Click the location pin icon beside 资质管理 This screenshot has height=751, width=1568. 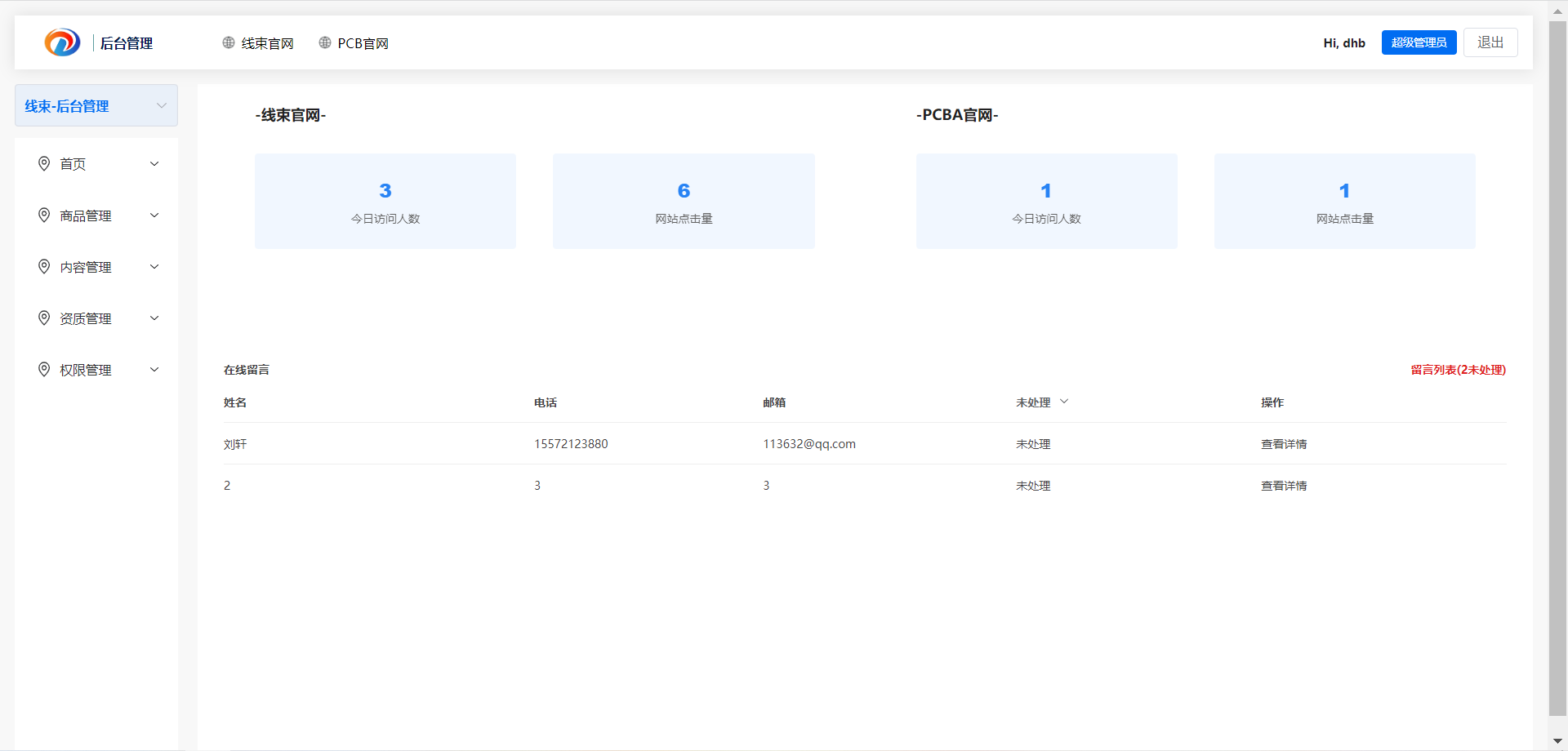(44, 318)
